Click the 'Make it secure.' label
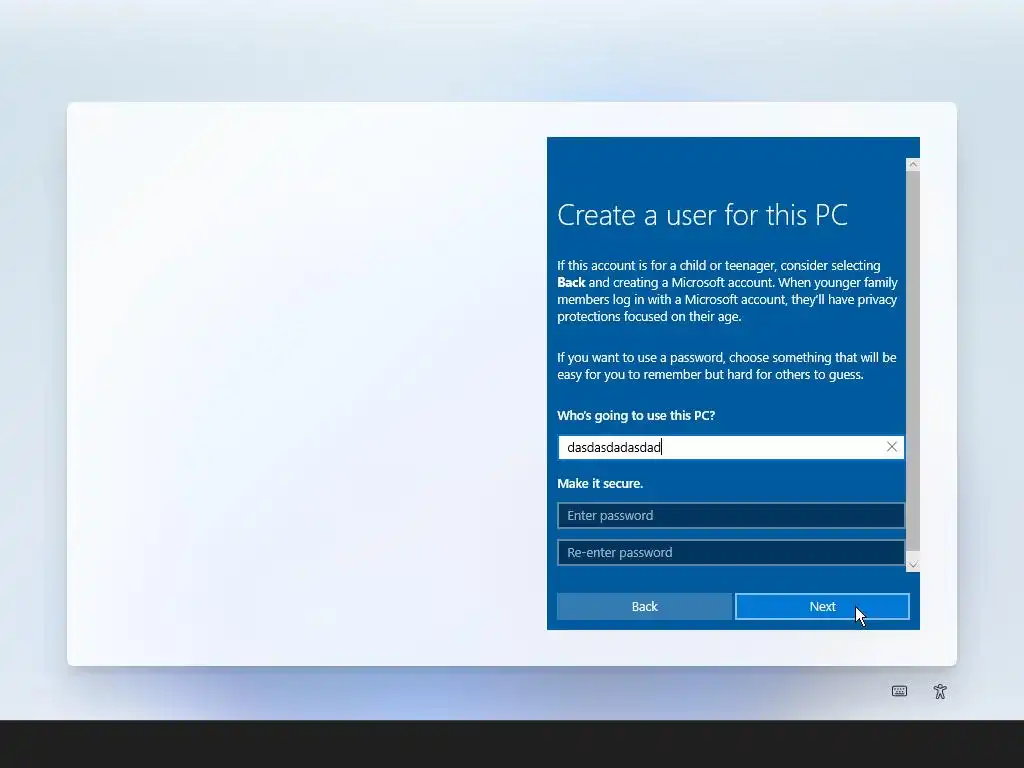The height and width of the screenshot is (768, 1024). [x=600, y=484]
